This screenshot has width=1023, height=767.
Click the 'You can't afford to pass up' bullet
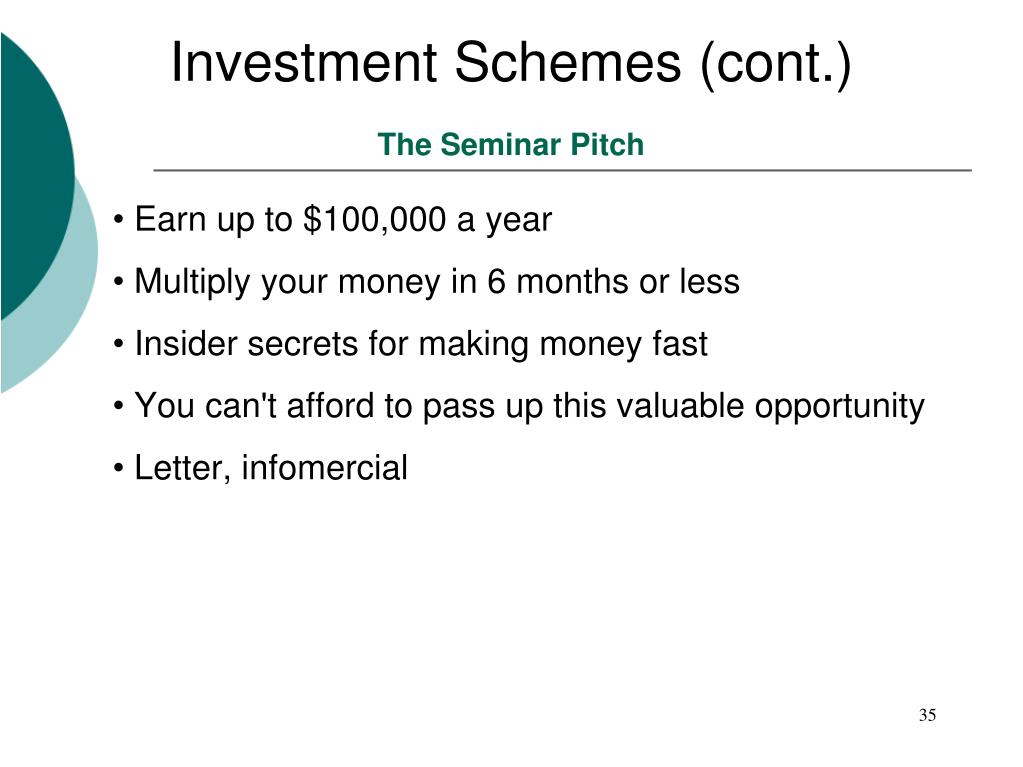tap(529, 406)
